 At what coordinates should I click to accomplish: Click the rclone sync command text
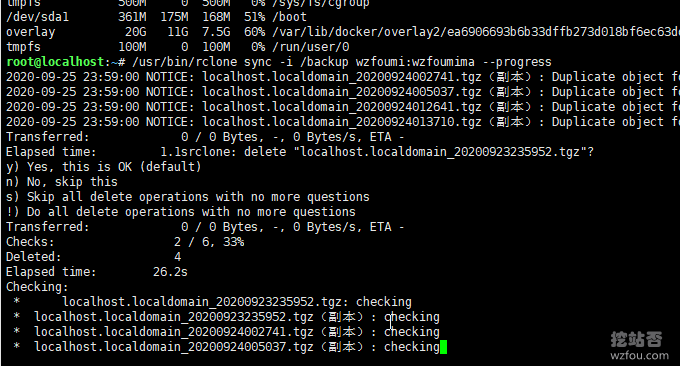point(342,62)
